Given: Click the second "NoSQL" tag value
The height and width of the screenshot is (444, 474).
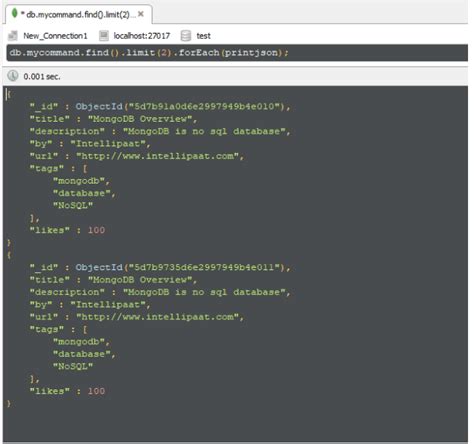Looking at the screenshot, I should [73, 366].
